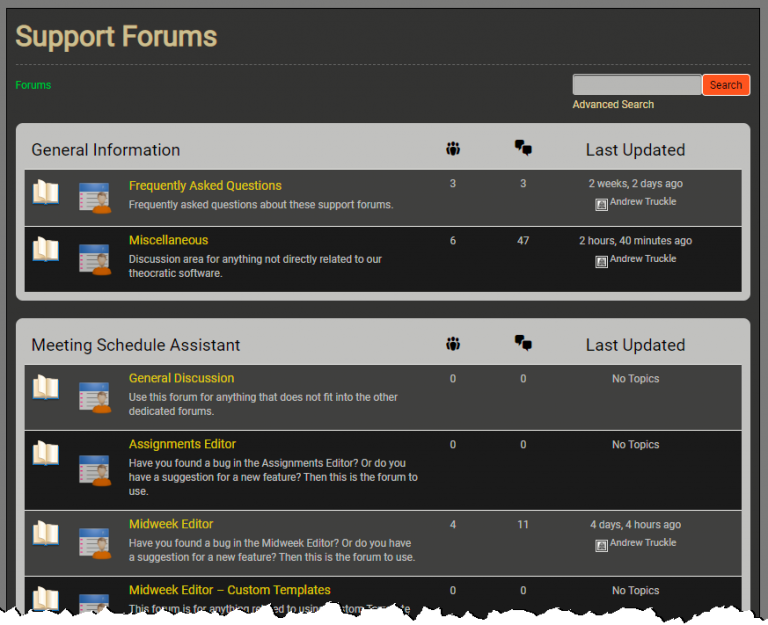Open the Midweek Editor – Custom Templates forum
This screenshot has width=768, height=625.
229,590
